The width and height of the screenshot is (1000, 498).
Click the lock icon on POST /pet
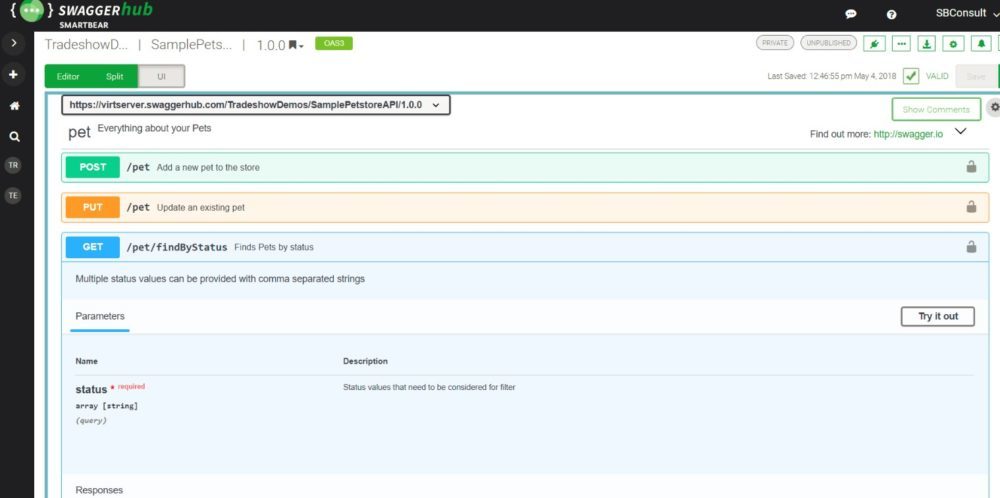coord(971,167)
